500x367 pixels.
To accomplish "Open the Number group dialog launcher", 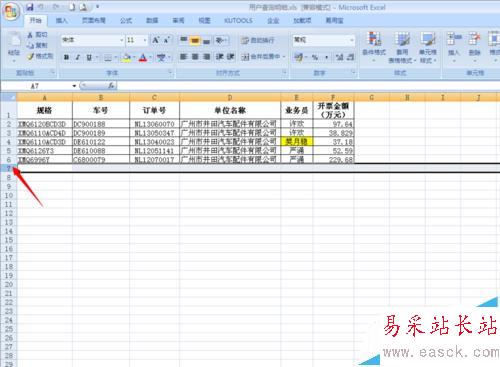I will pos(353,72).
